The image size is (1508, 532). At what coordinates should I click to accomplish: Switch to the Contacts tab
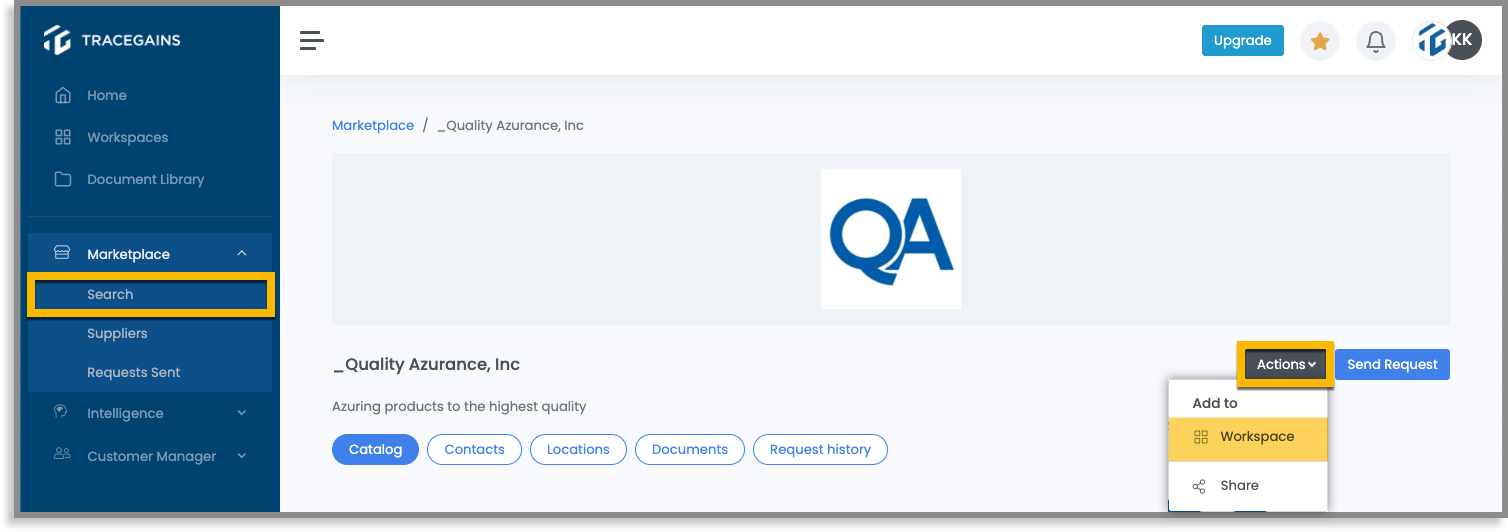pos(474,449)
